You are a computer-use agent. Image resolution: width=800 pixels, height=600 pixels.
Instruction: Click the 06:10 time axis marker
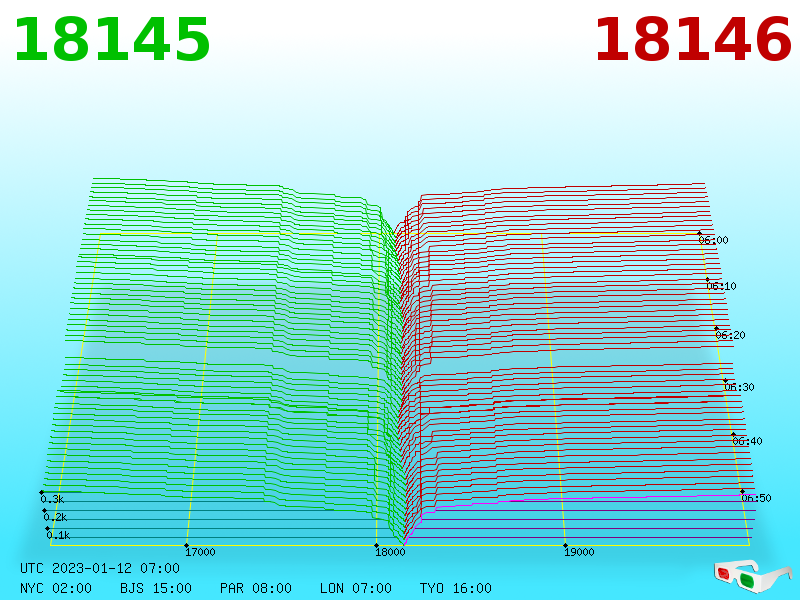tap(721, 286)
